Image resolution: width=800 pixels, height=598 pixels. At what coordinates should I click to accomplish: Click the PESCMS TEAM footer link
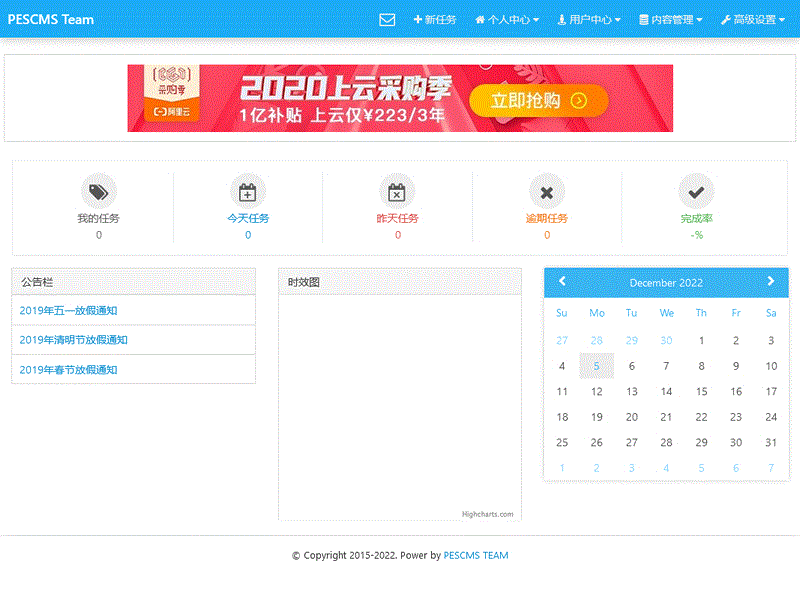[x=476, y=555]
